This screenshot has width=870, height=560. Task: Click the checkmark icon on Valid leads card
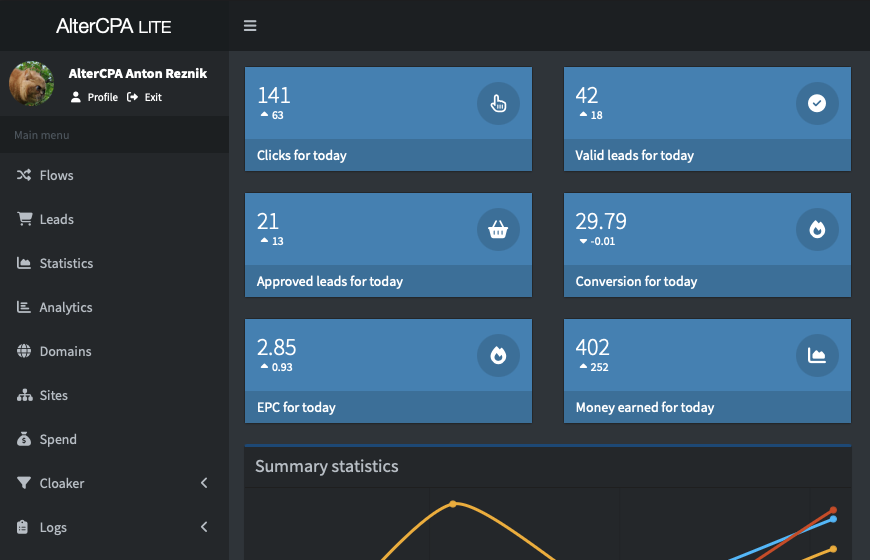tap(817, 103)
